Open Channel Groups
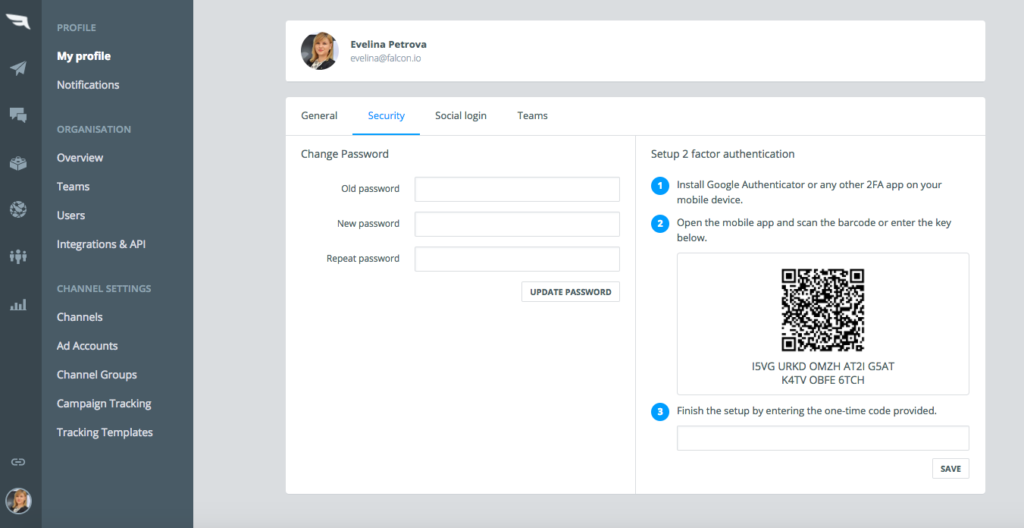Screen dimensions: 1024x528 [97, 374]
